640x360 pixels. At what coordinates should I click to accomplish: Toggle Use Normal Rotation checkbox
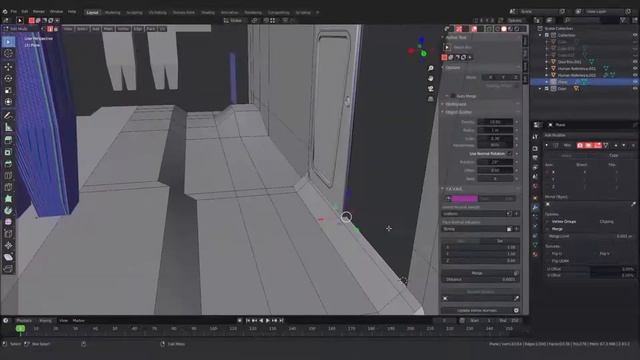(509, 153)
